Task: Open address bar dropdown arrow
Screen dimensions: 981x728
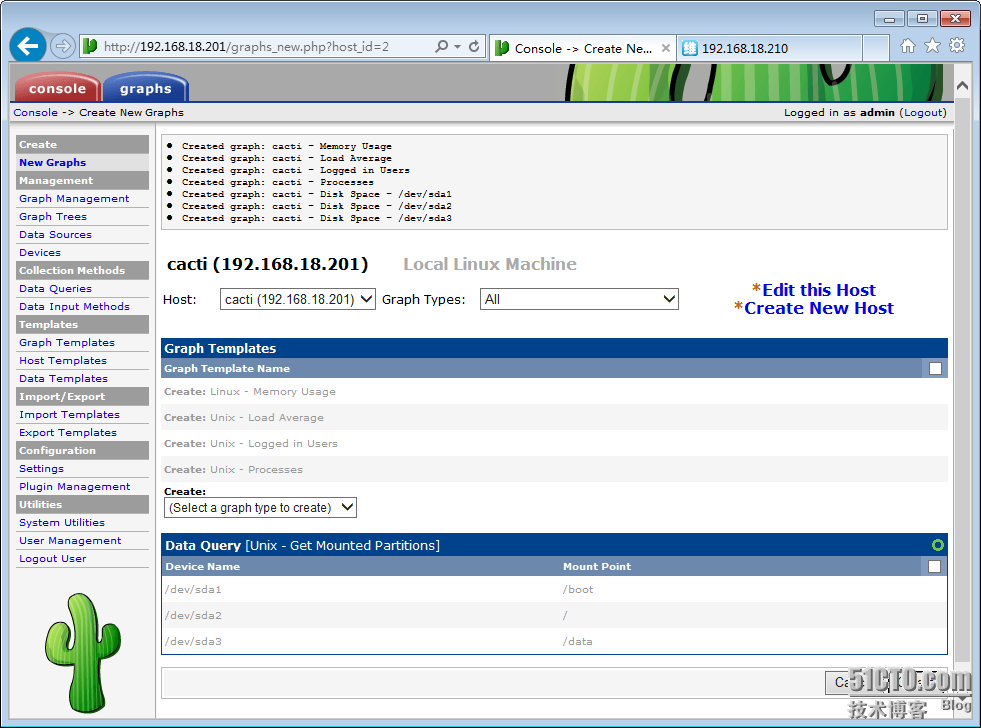Action: (457, 46)
